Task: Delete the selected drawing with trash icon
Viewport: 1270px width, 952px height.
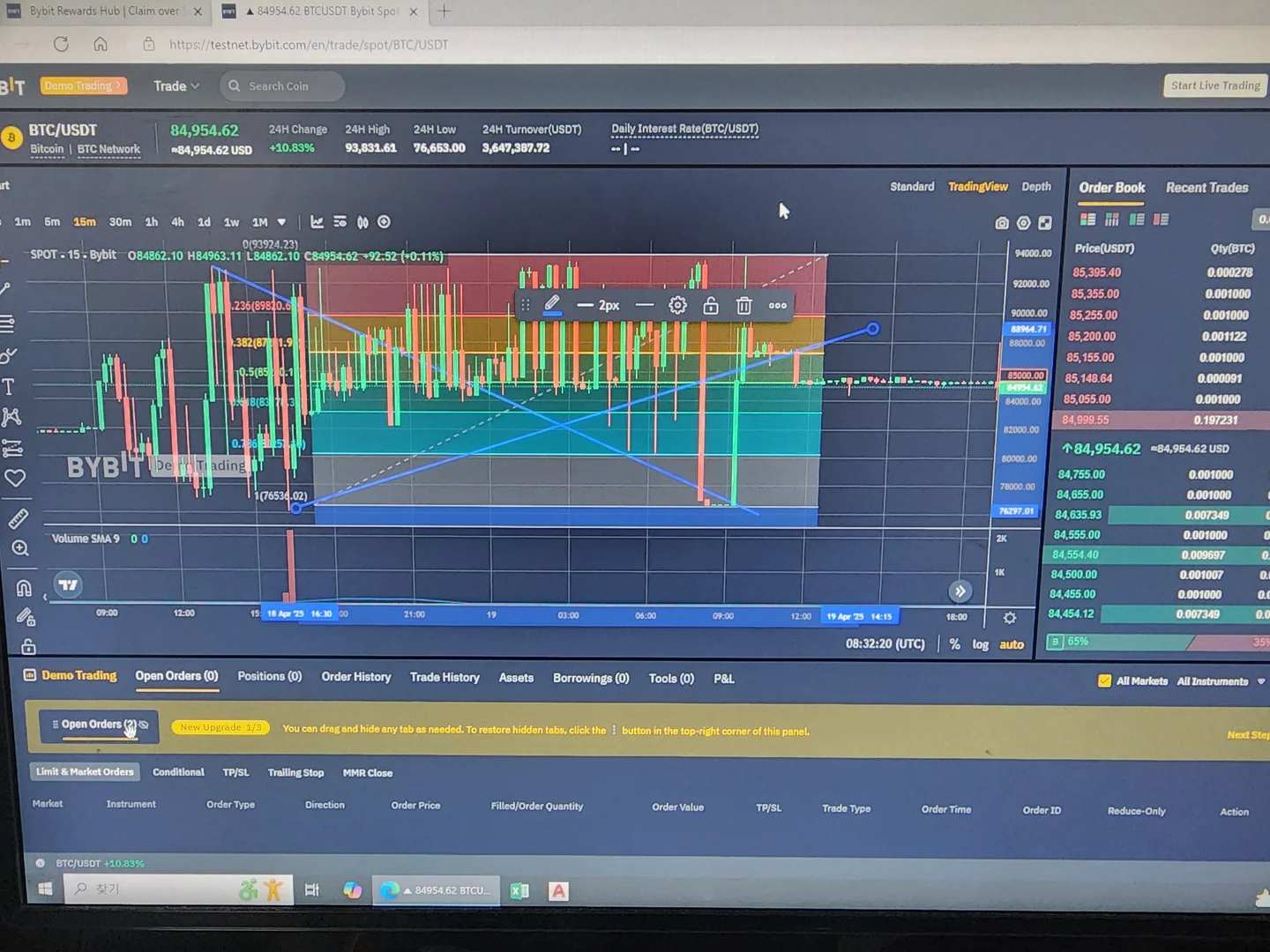Action: (x=743, y=305)
